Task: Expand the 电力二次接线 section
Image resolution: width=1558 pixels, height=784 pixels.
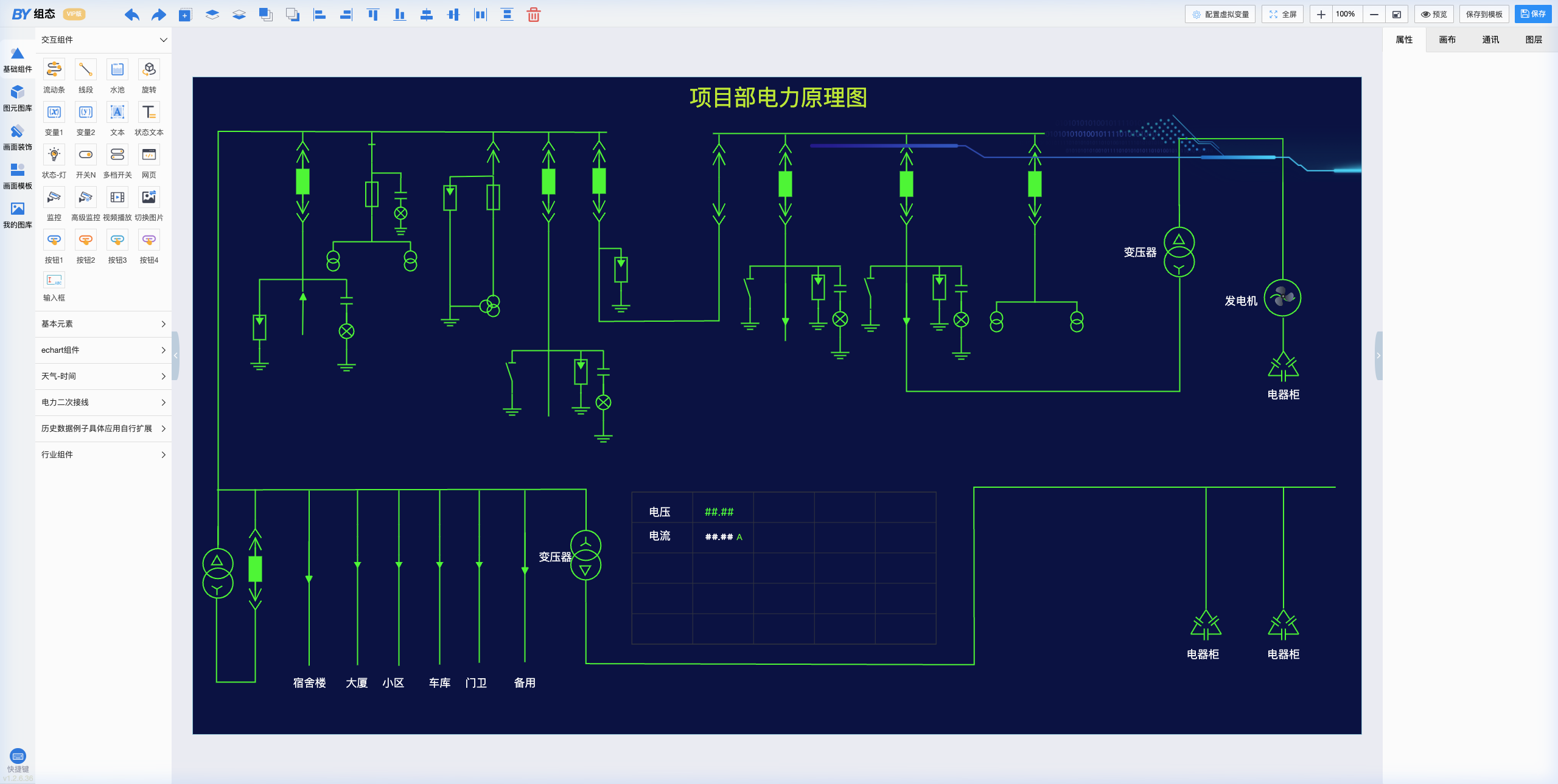Action: click(x=103, y=403)
